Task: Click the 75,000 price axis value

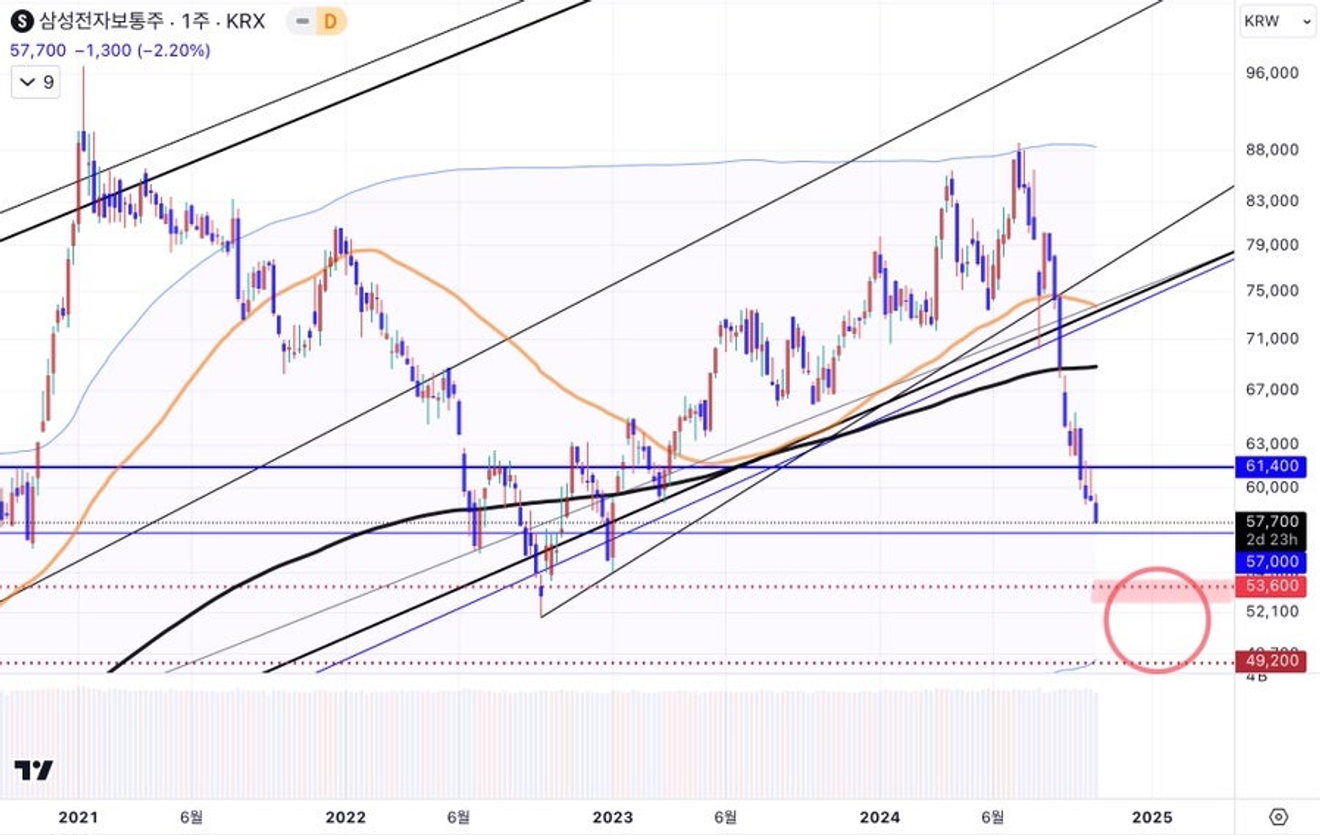Action: point(1270,291)
